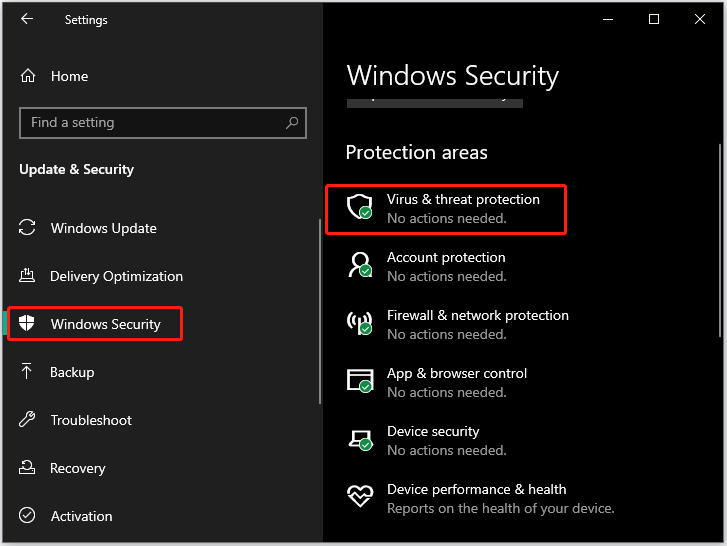Open Virus & threat protection link
Screen dimensions: 727x546
(x=463, y=199)
